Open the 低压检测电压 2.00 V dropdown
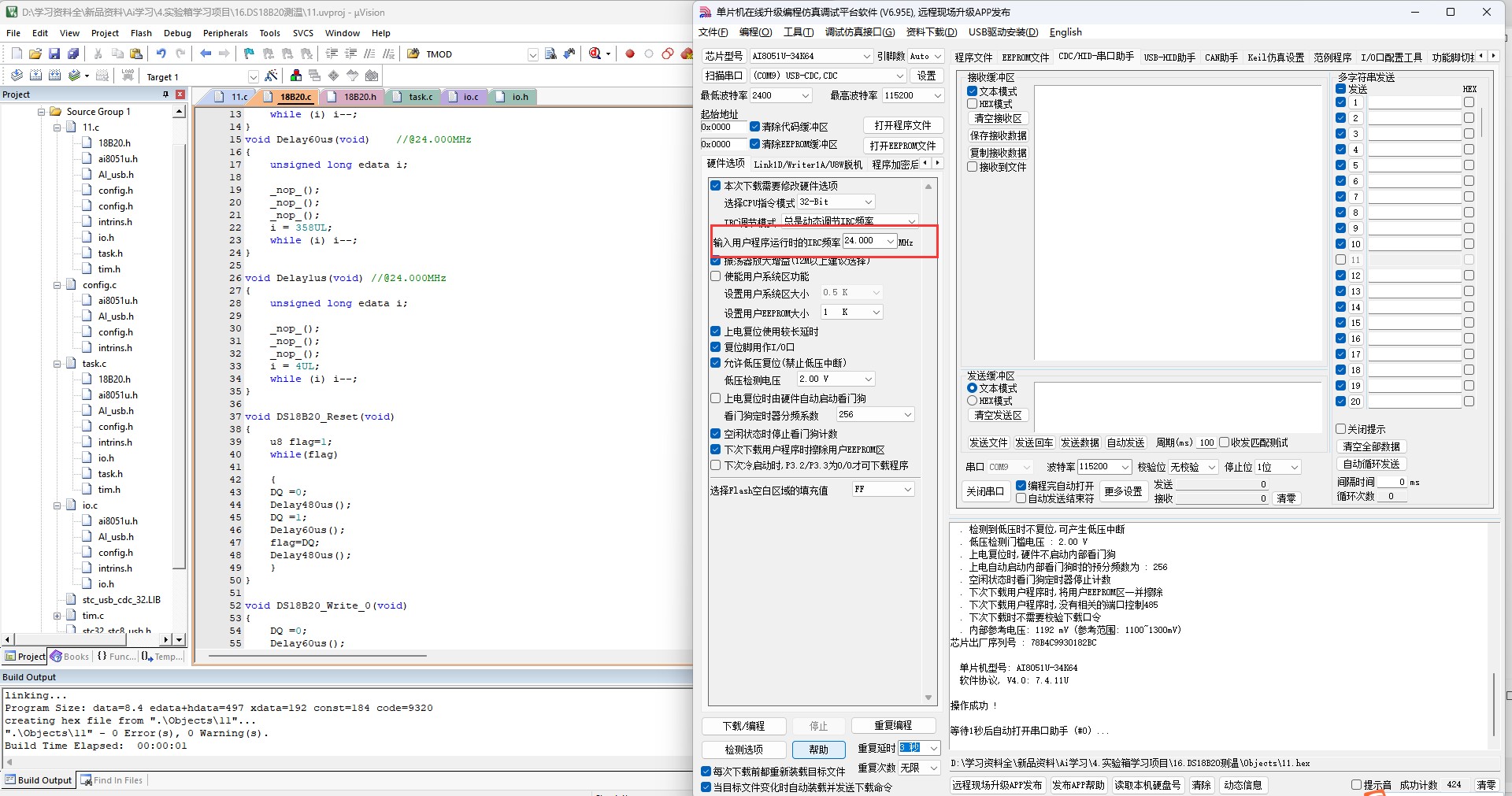 (869, 379)
